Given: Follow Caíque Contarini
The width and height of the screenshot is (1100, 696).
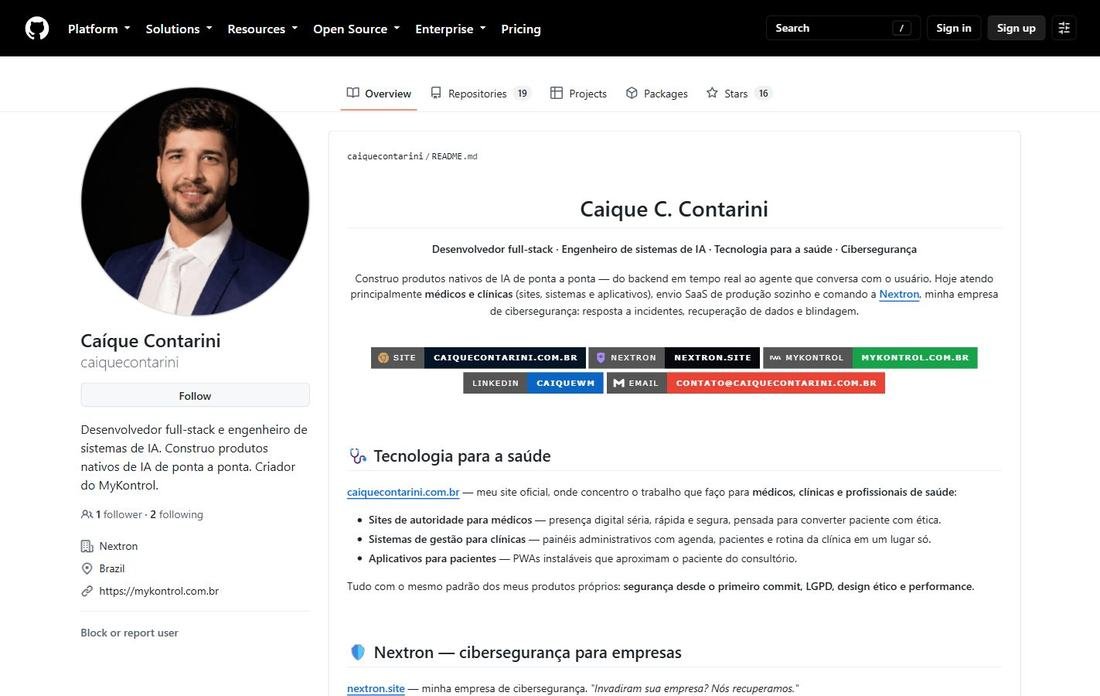Looking at the screenshot, I should coord(195,396).
